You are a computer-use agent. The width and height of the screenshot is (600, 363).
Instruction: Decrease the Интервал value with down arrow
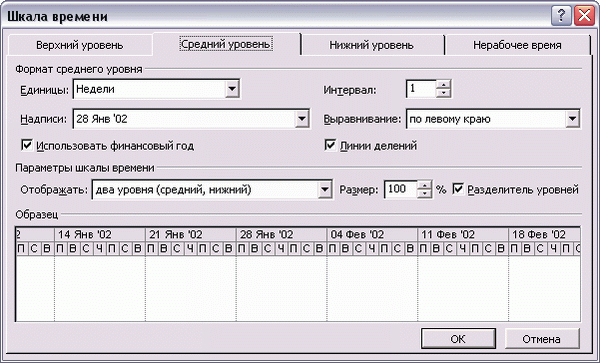[x=443, y=93]
